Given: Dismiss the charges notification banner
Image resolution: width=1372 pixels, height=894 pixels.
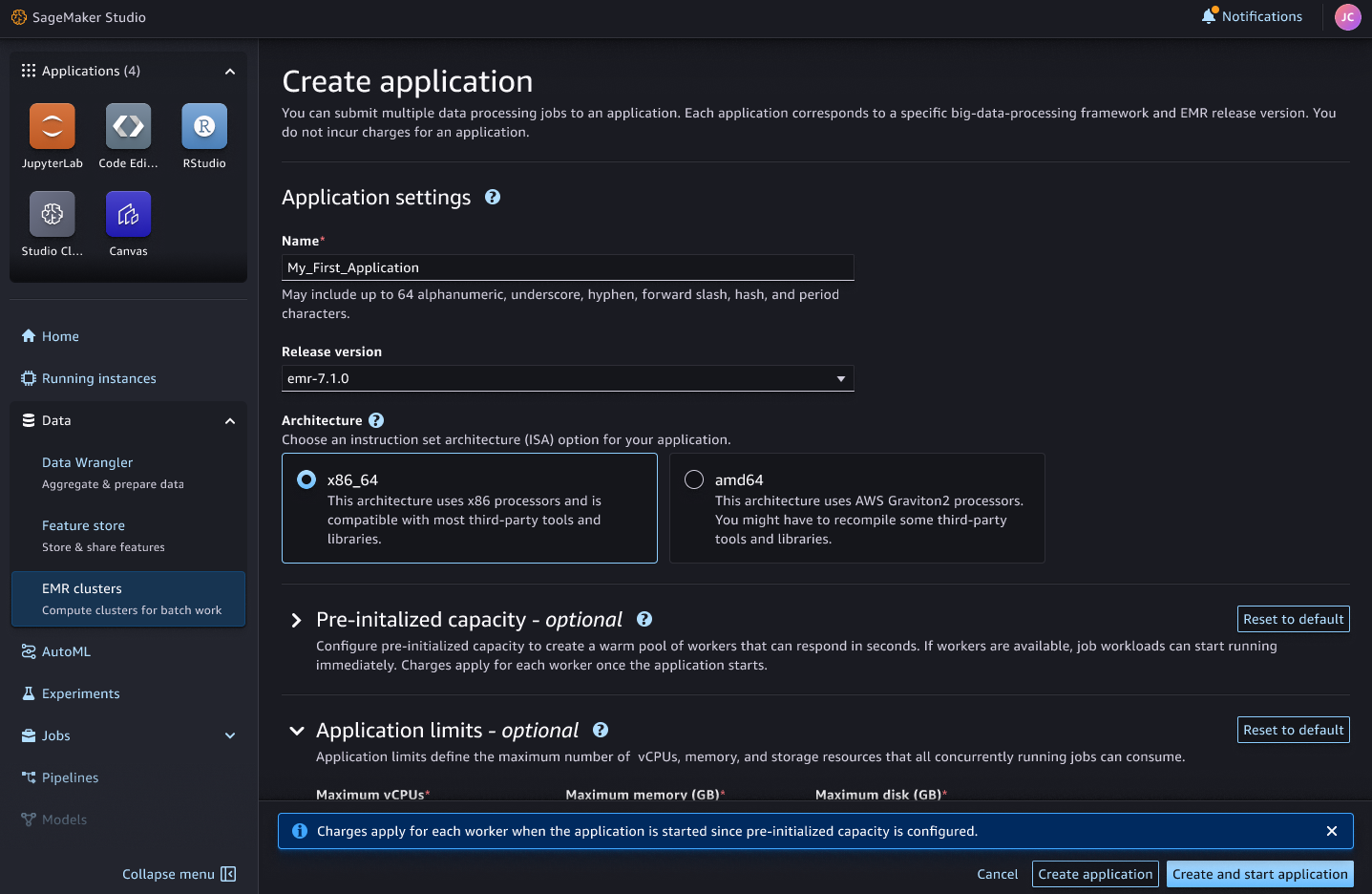Looking at the screenshot, I should 1331,831.
